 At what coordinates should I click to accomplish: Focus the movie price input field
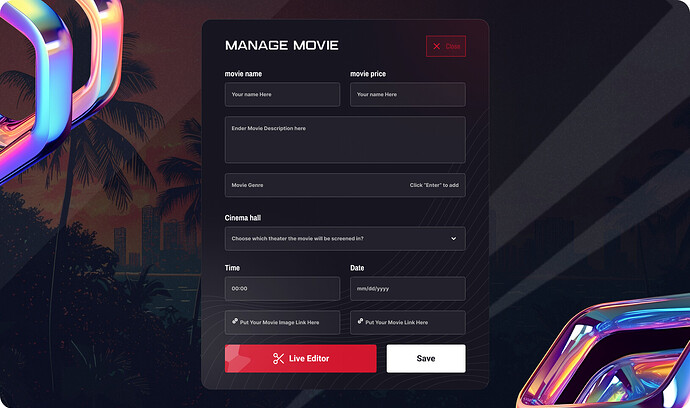coord(407,94)
